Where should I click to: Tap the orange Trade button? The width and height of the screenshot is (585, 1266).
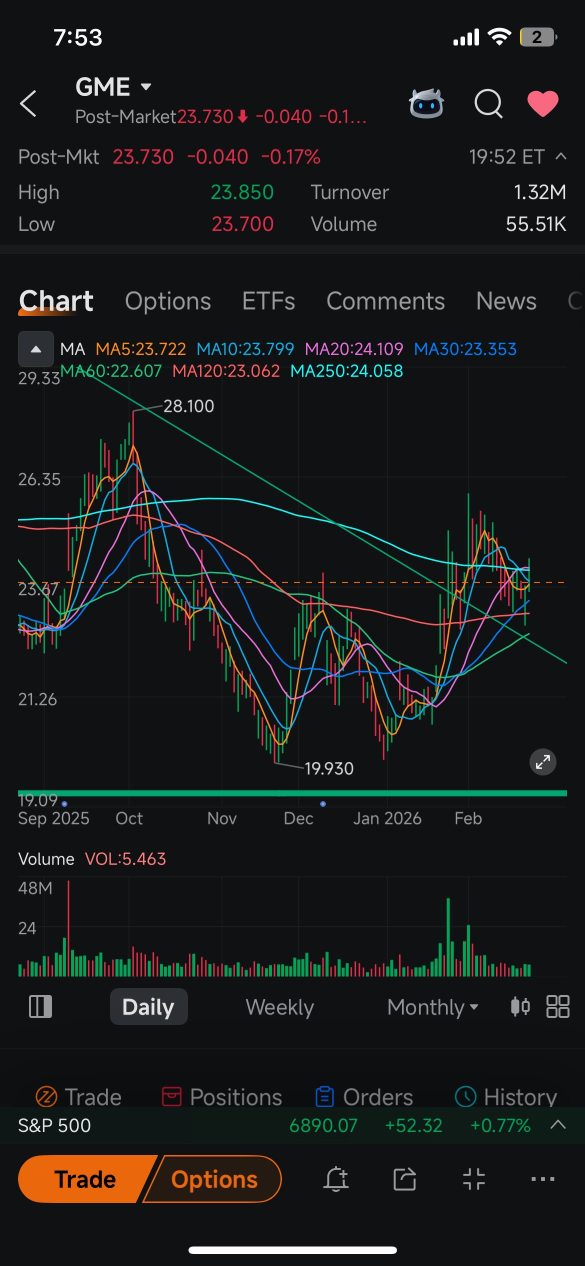click(87, 1180)
